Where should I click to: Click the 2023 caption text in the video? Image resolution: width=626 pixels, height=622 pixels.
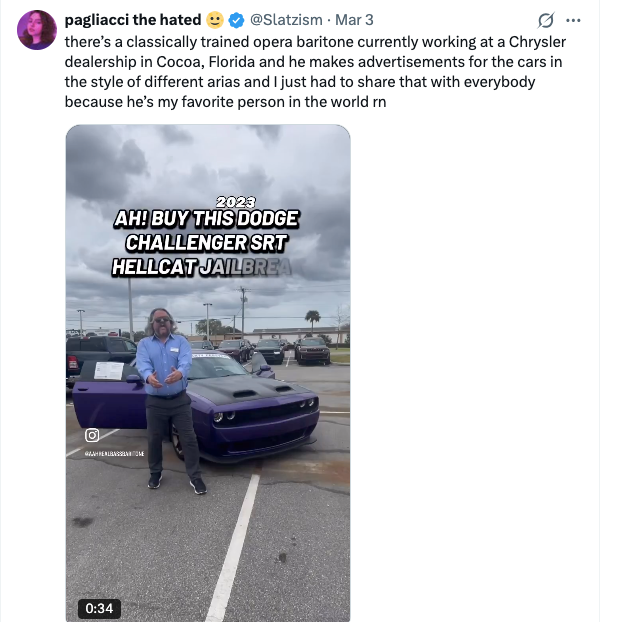coord(236,202)
